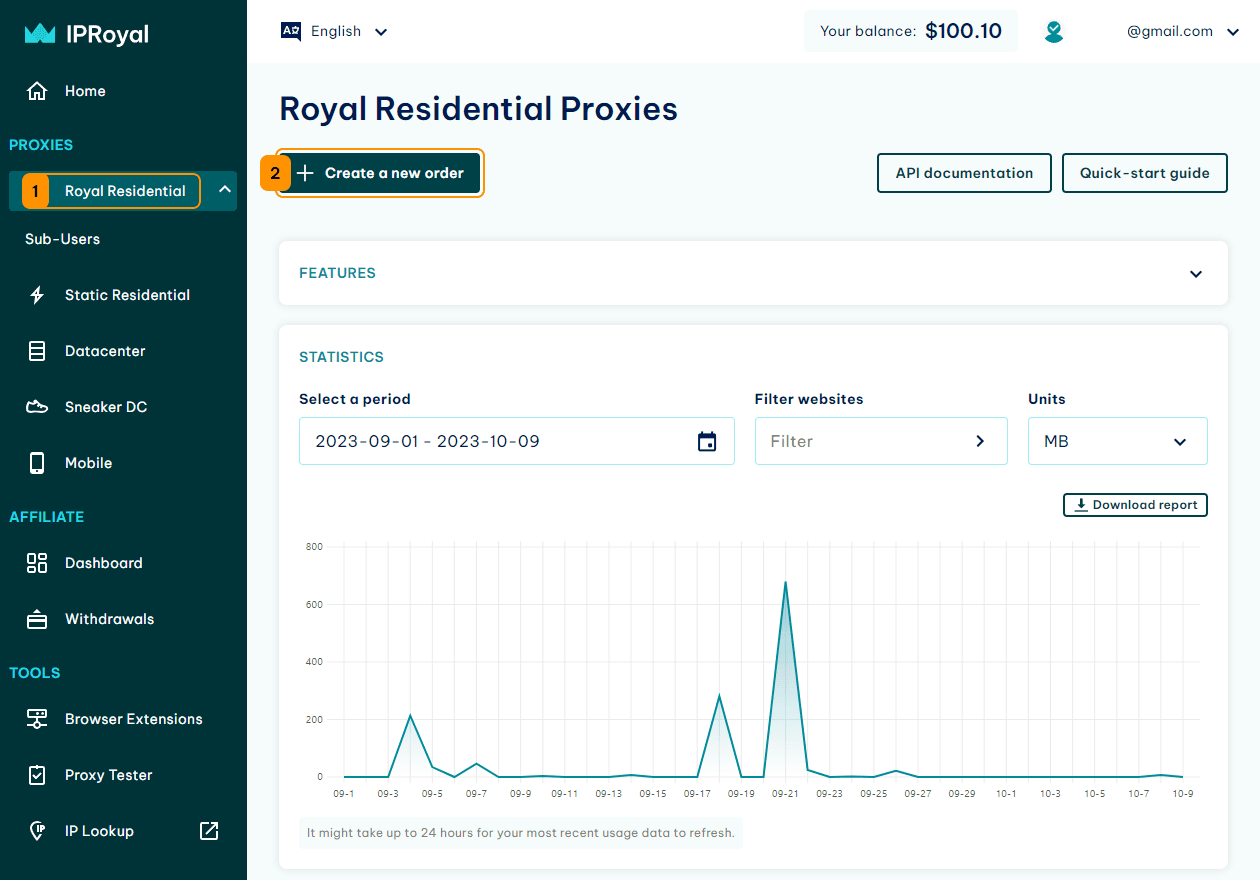Click the FEATURES section heading
Image resolution: width=1260 pixels, height=880 pixels.
pos(338,273)
